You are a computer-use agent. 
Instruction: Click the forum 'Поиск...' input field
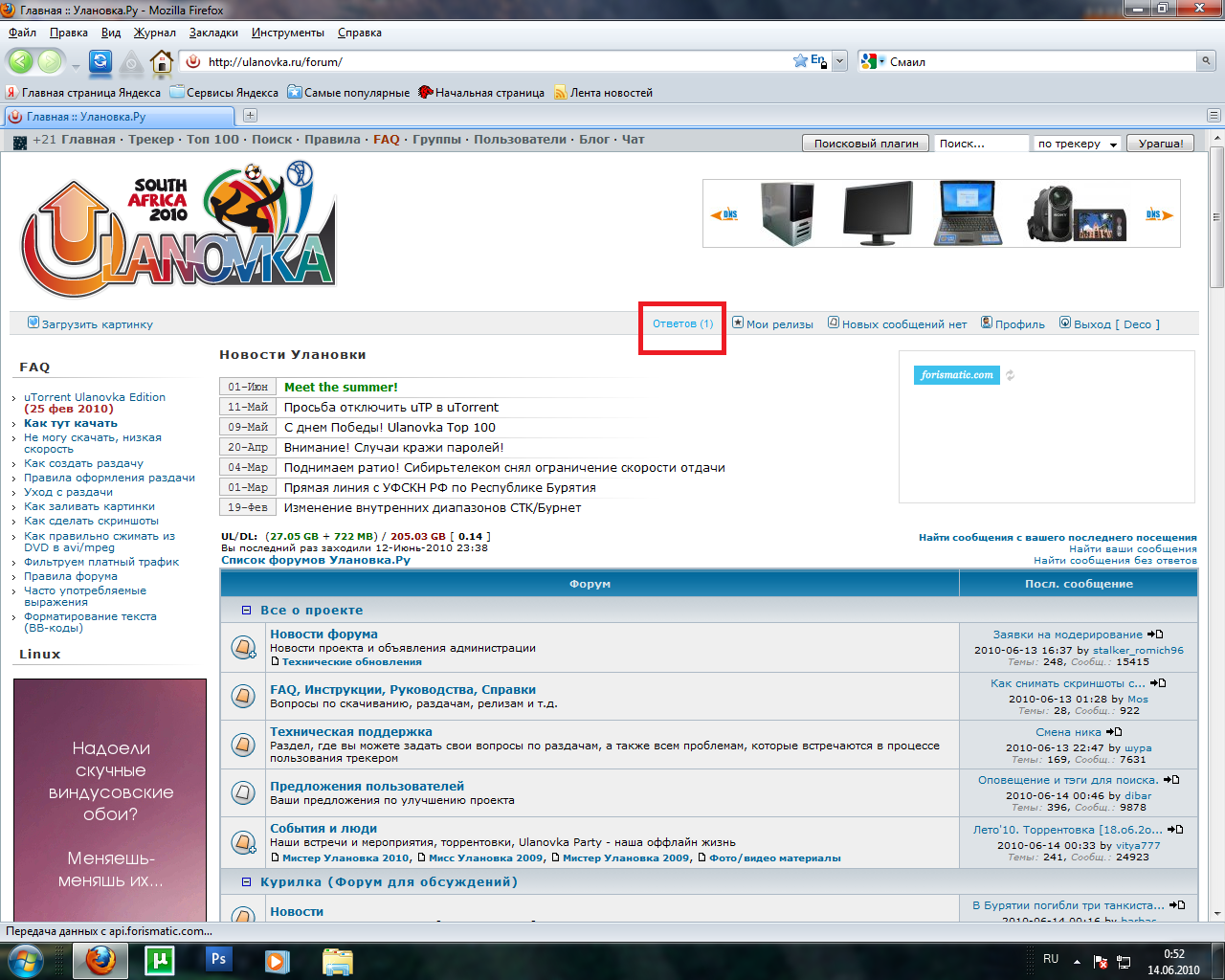click(980, 144)
